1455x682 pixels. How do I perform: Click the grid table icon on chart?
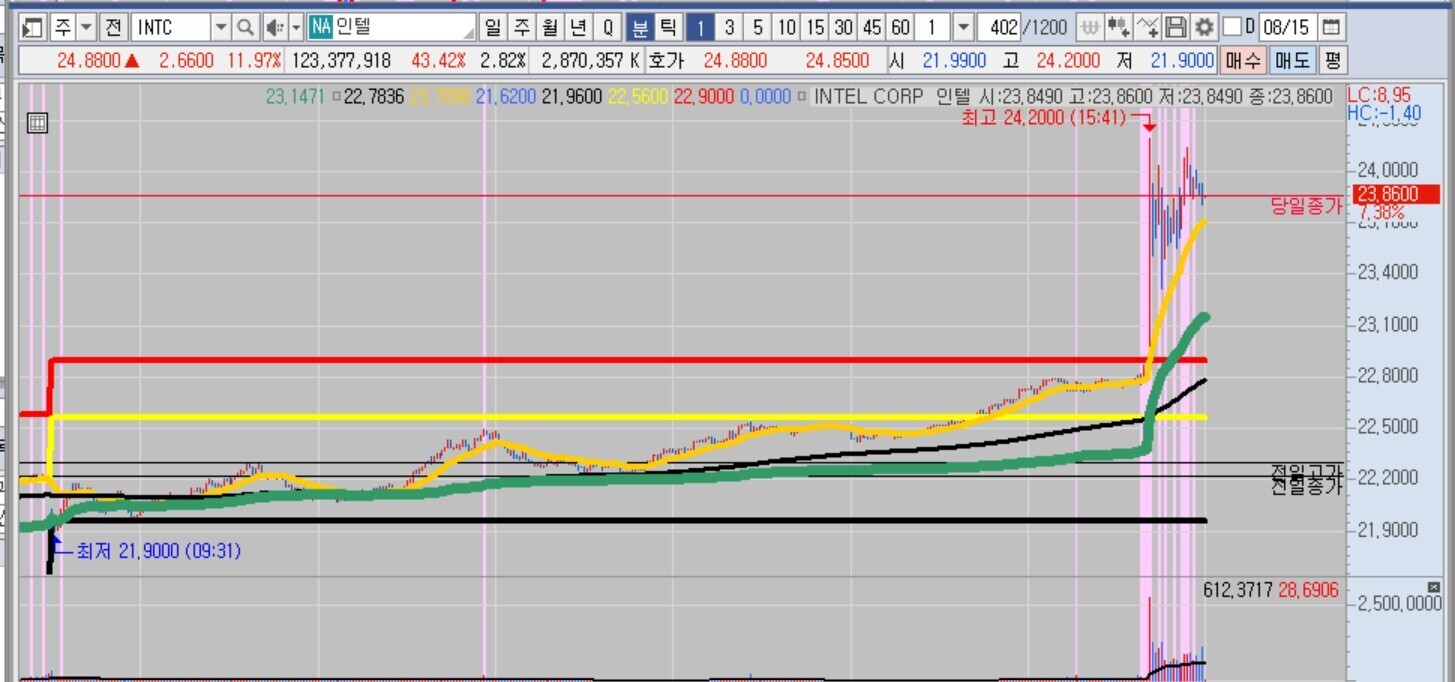[37, 123]
